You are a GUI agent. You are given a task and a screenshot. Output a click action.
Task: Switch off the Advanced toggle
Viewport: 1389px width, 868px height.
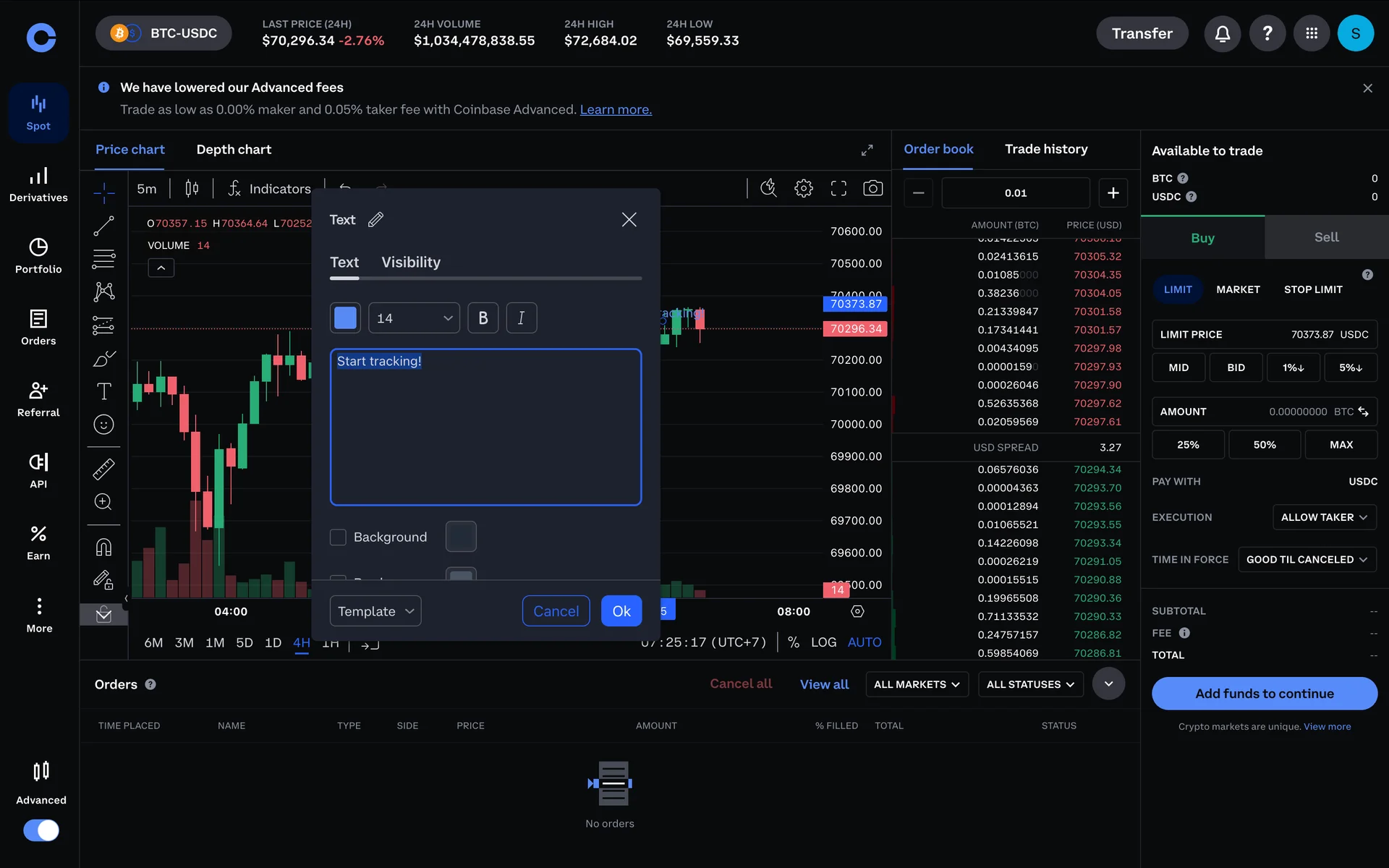pyautogui.click(x=41, y=830)
